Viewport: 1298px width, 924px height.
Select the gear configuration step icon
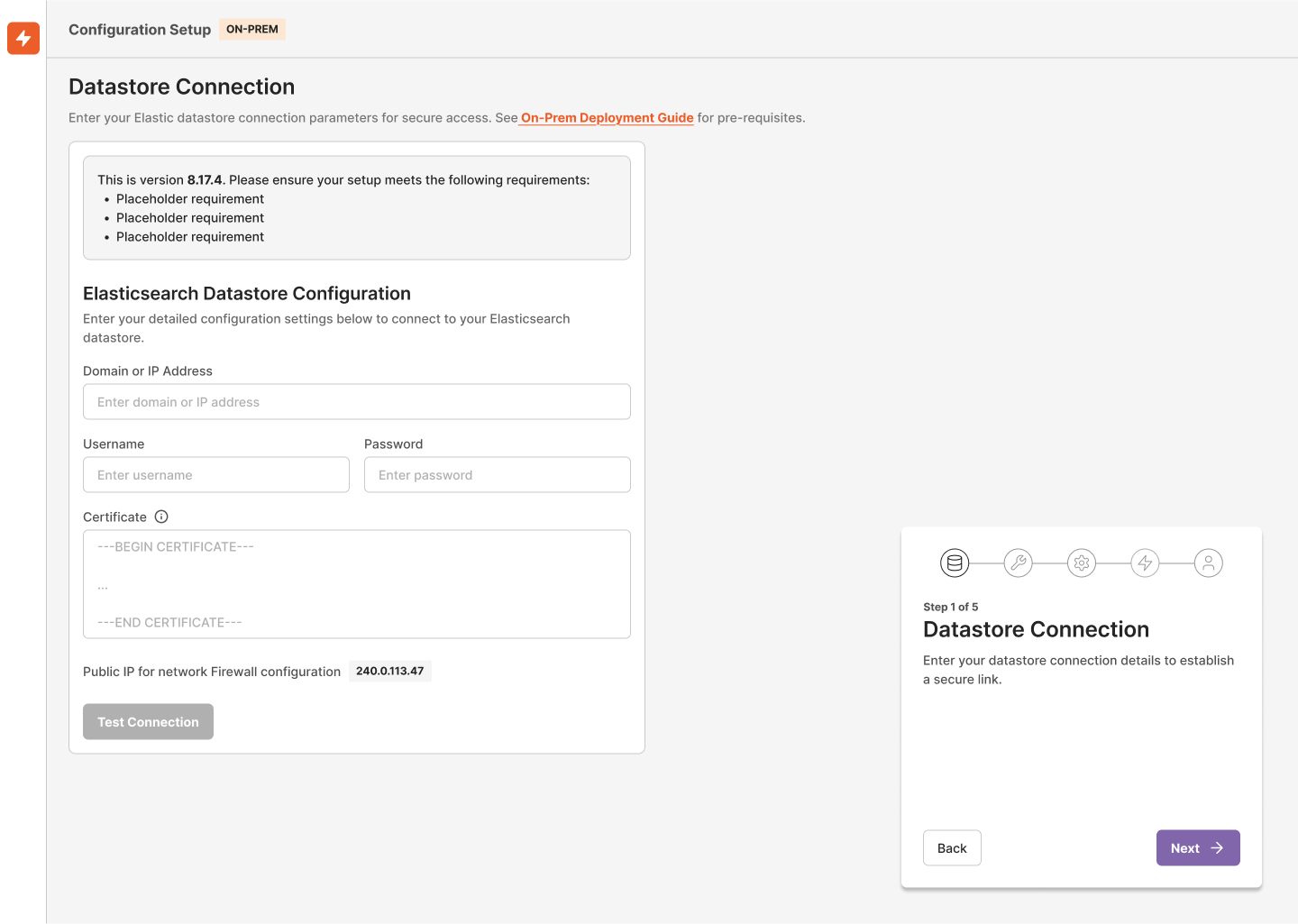coord(1082,563)
